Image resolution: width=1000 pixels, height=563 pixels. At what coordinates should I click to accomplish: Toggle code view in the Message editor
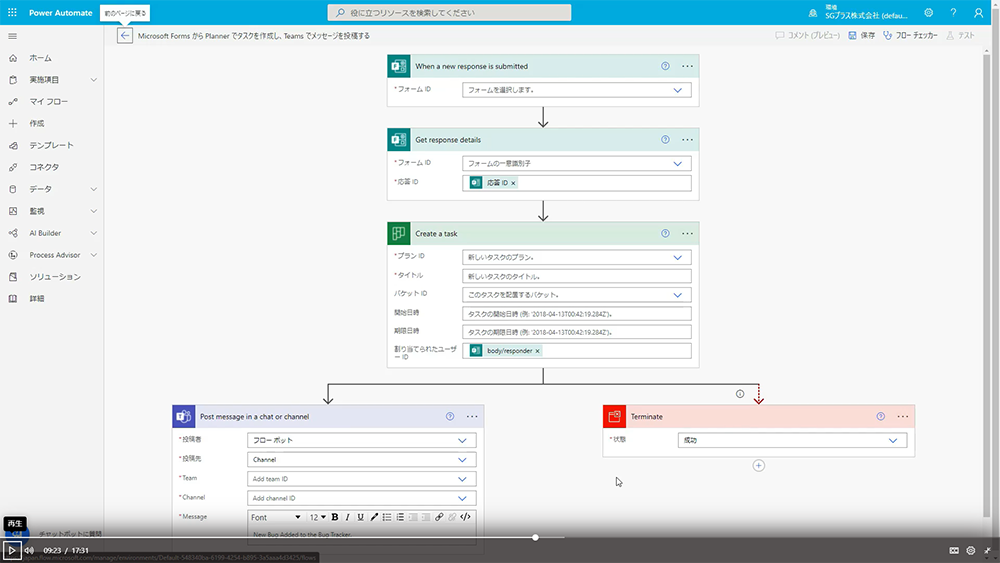[x=465, y=517]
